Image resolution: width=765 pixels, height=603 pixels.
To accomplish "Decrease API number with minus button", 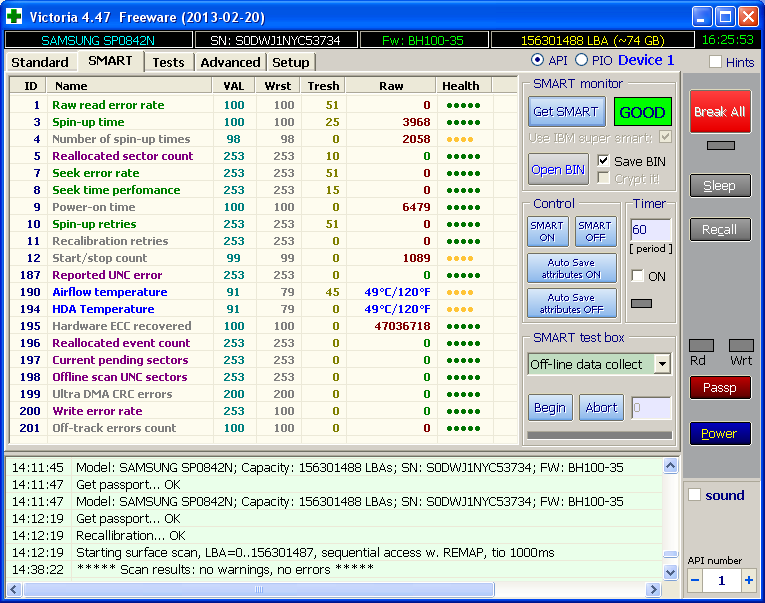I will pos(695,580).
